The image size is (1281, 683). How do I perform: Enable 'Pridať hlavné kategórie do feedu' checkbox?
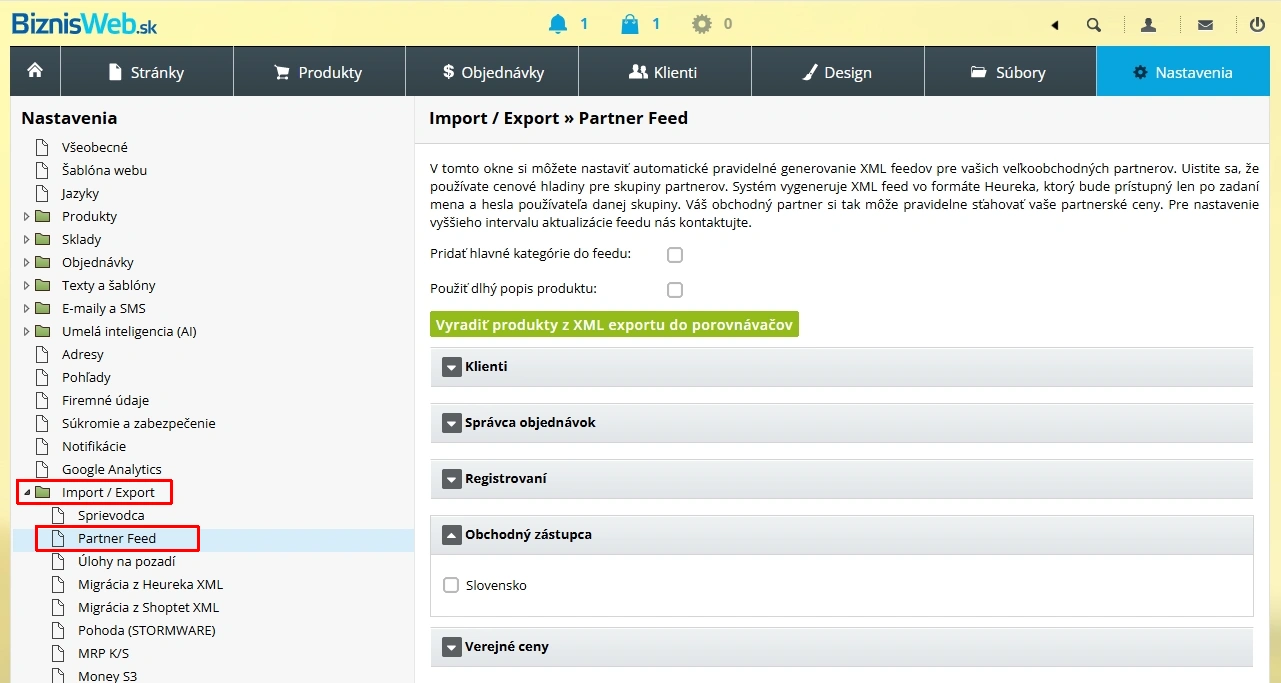(x=675, y=254)
